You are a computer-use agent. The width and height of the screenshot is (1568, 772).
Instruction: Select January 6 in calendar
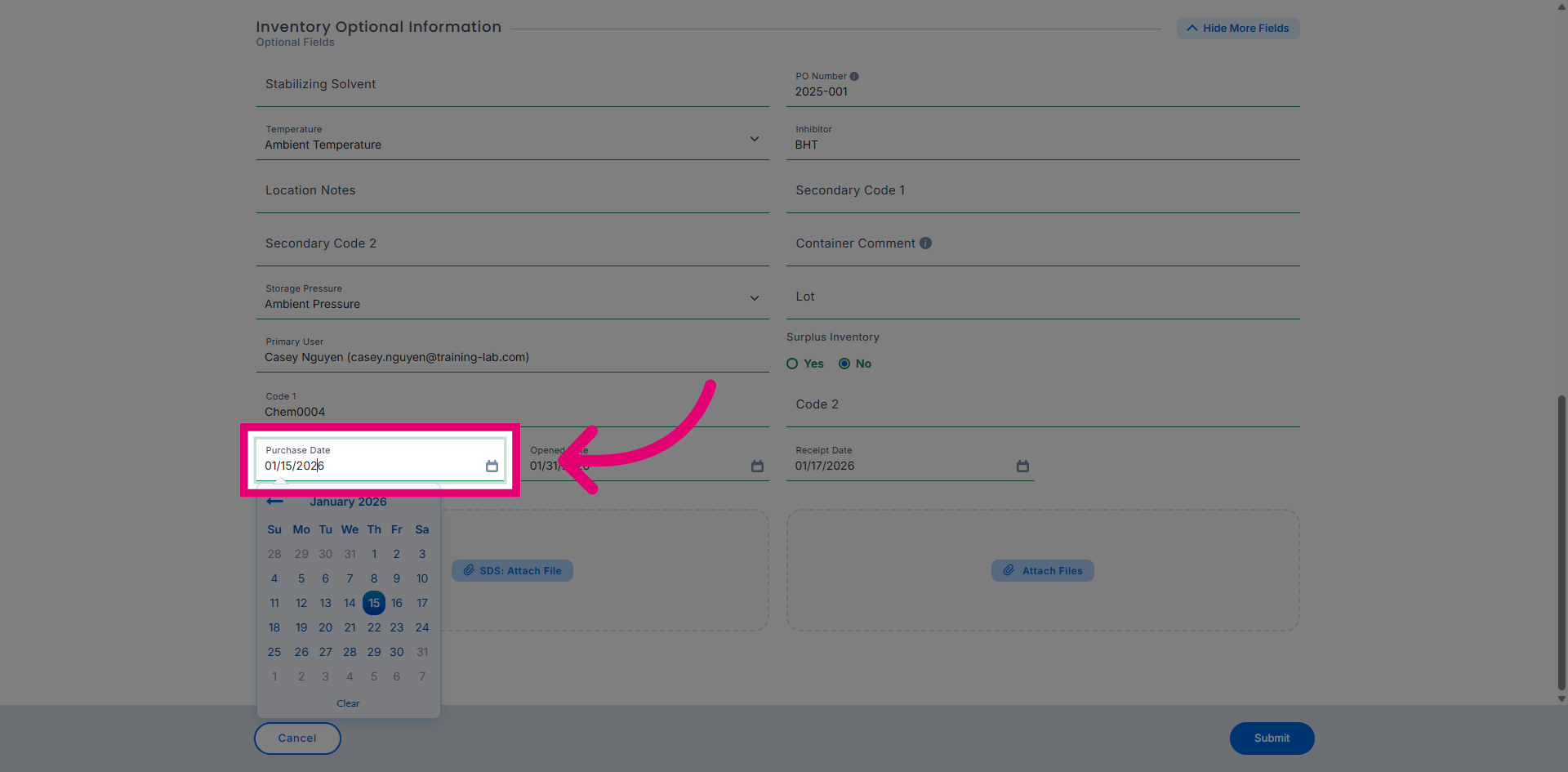326,578
